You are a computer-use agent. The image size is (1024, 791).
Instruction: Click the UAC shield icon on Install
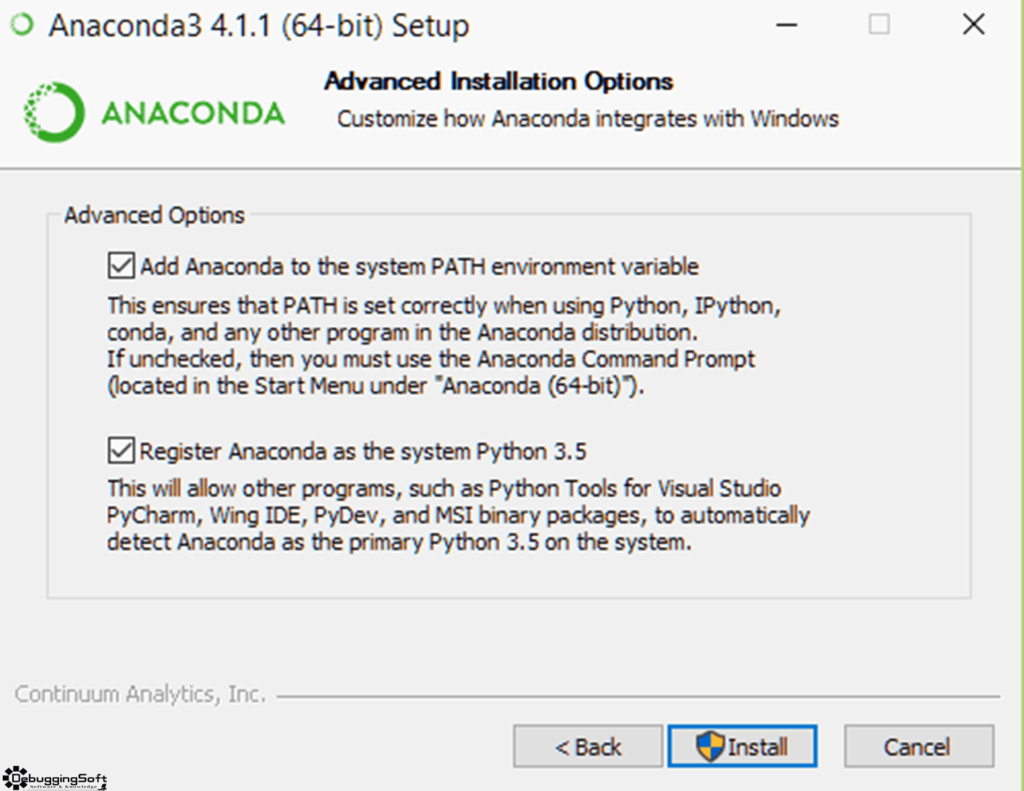coord(710,746)
